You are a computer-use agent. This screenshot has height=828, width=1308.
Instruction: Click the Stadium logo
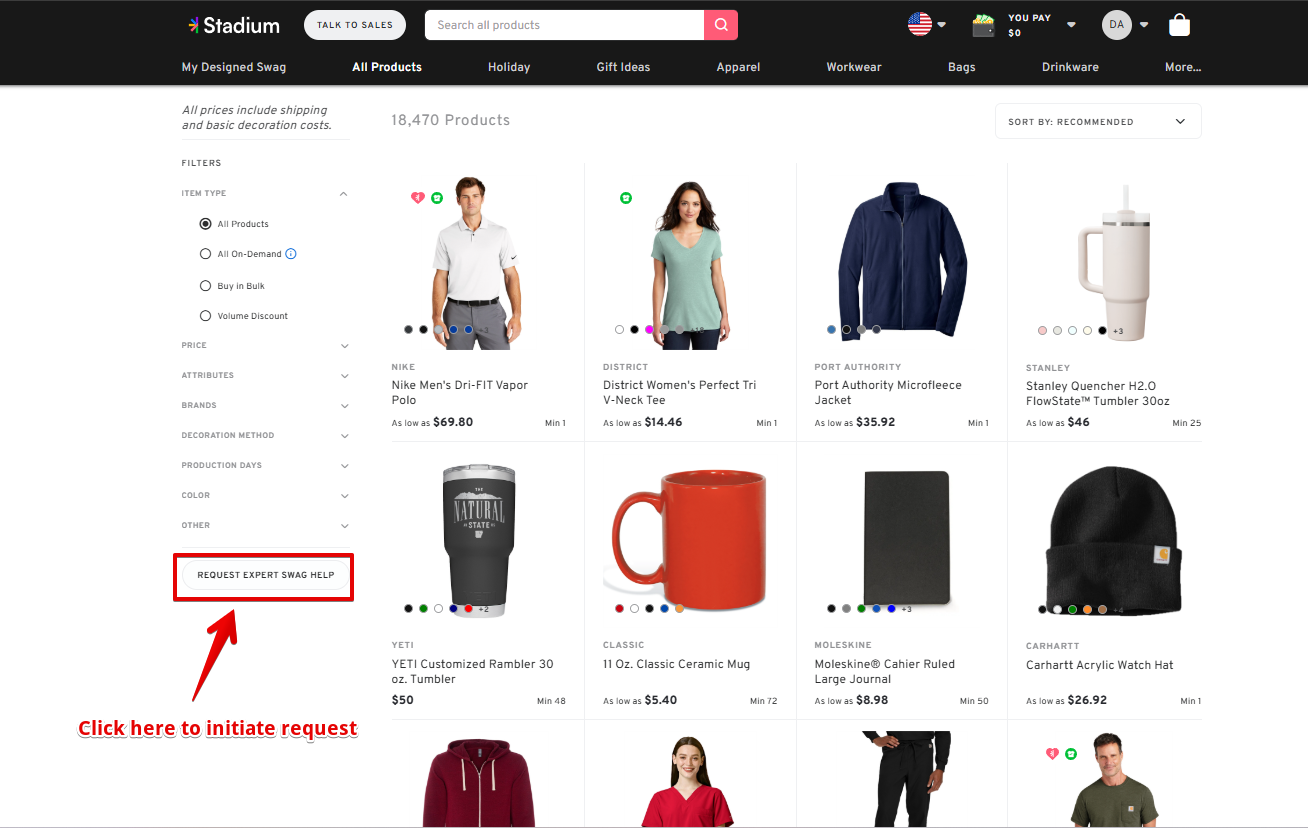click(x=235, y=25)
